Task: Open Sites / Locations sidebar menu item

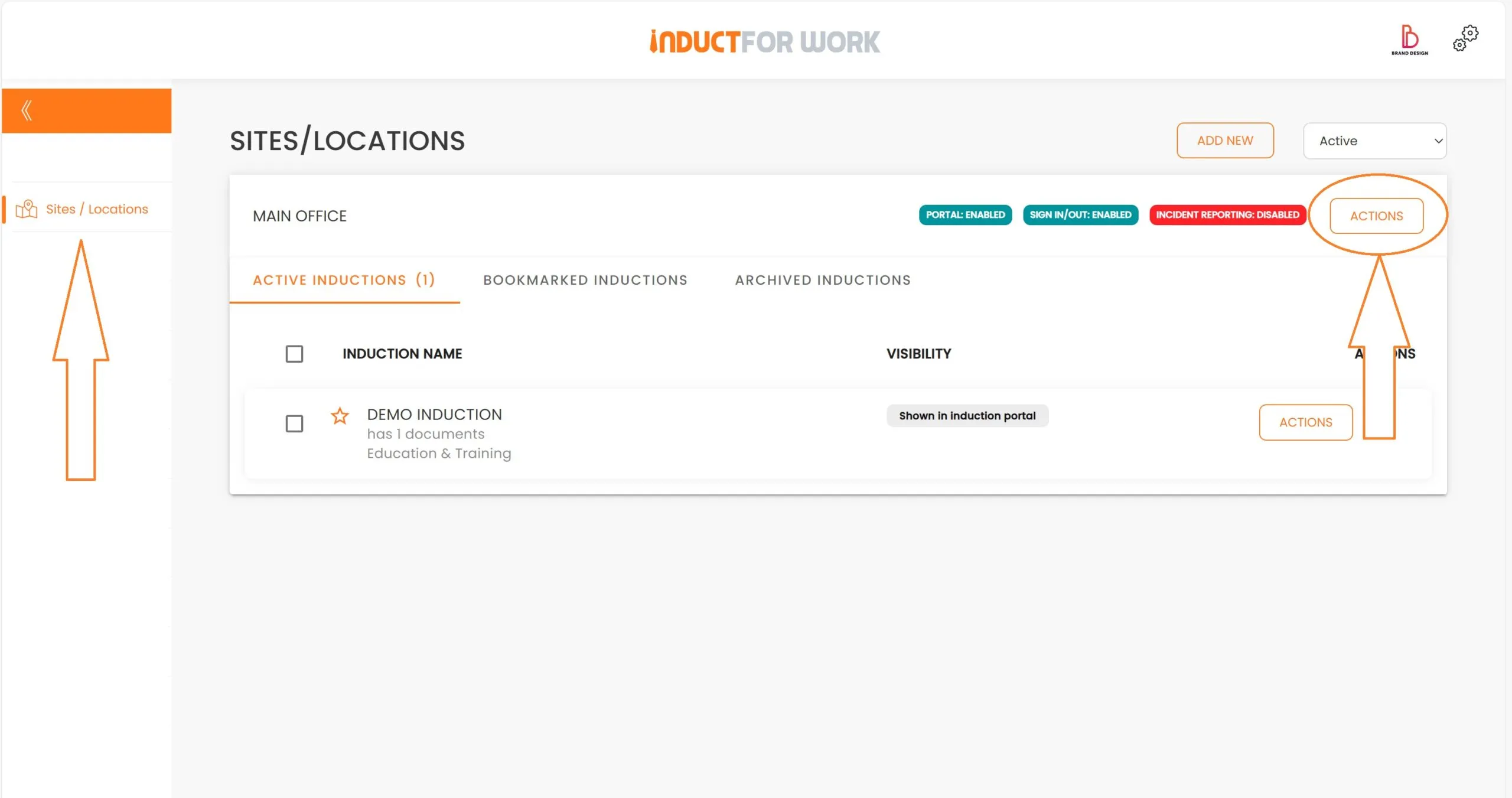Action: 87,209
